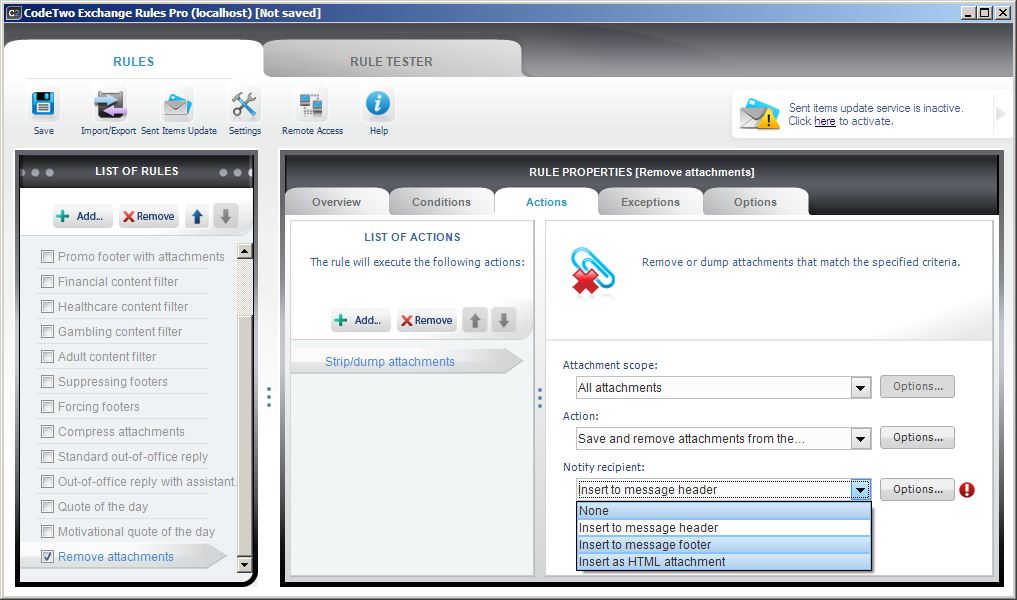Click the app icon in title bar
The width and height of the screenshot is (1017, 600).
tap(13, 13)
